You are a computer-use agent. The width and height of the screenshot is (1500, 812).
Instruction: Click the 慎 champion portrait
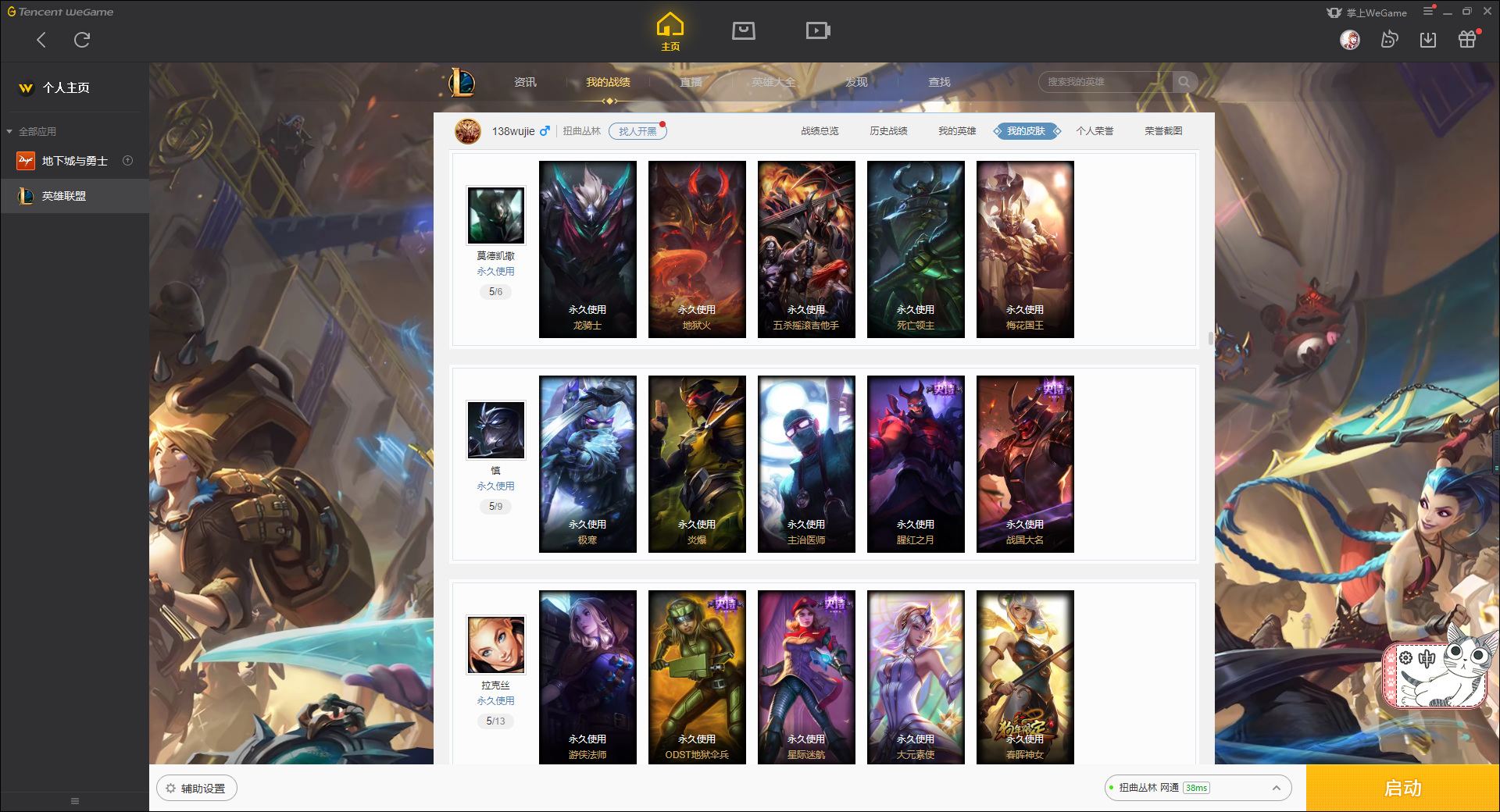[x=496, y=429]
